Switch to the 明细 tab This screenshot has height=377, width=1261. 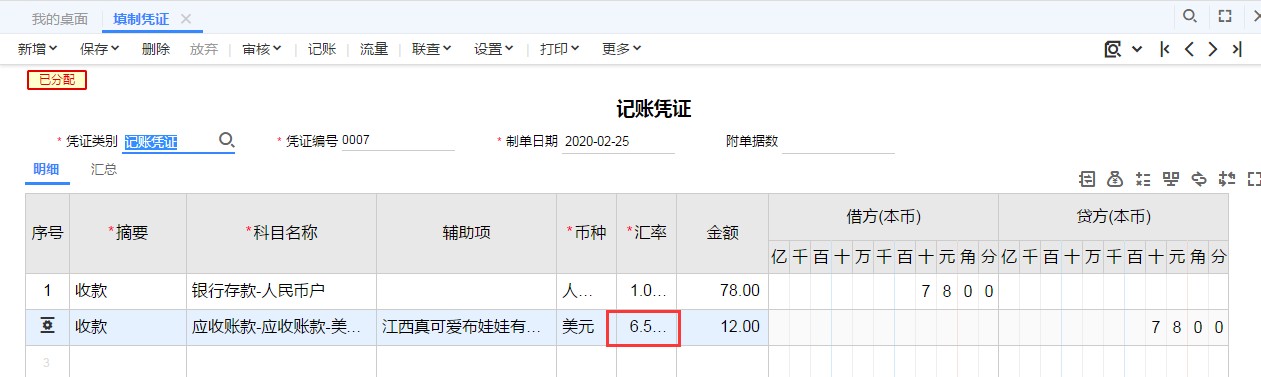(x=47, y=170)
